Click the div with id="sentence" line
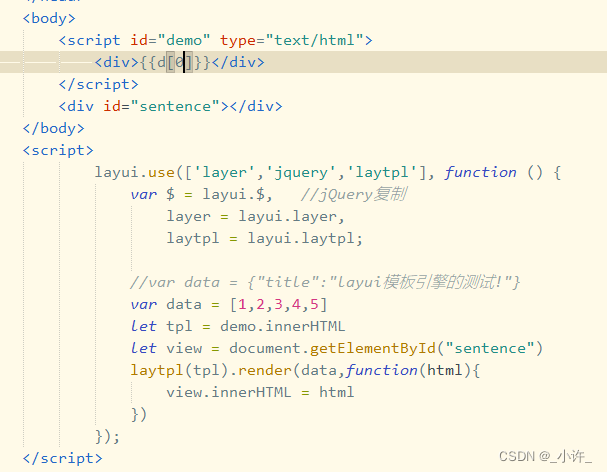Screen dimensions: 607x472 pyautogui.click(x=170, y=106)
